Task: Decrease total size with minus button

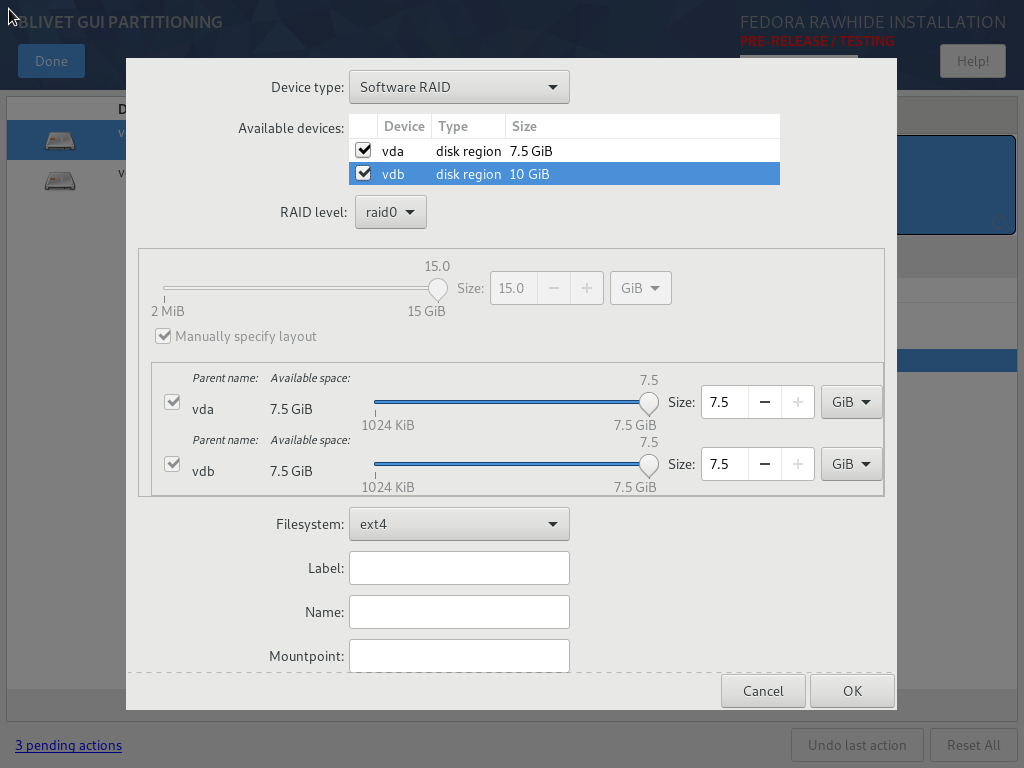Action: 554,288
